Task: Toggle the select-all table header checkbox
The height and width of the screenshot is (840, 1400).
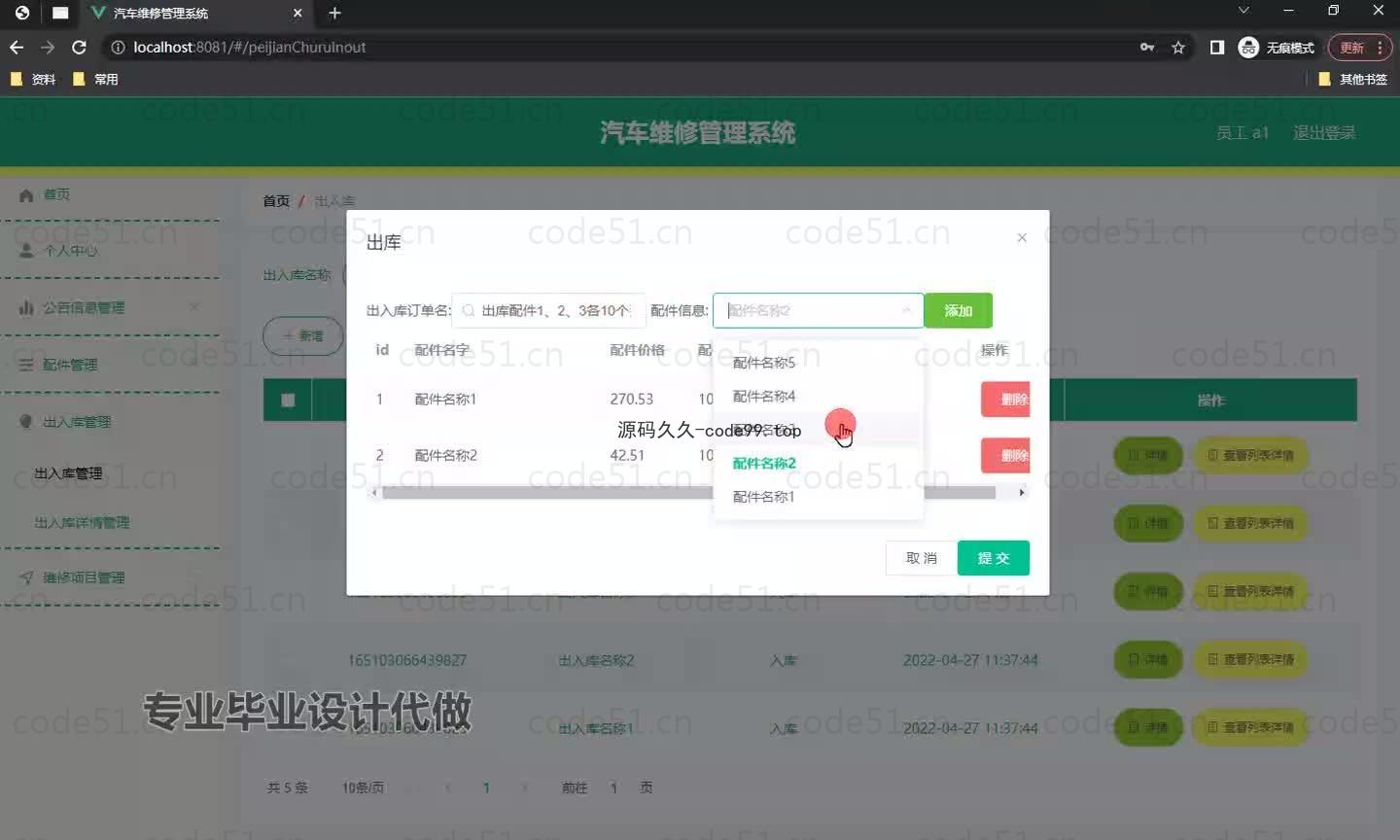Action: [288, 400]
